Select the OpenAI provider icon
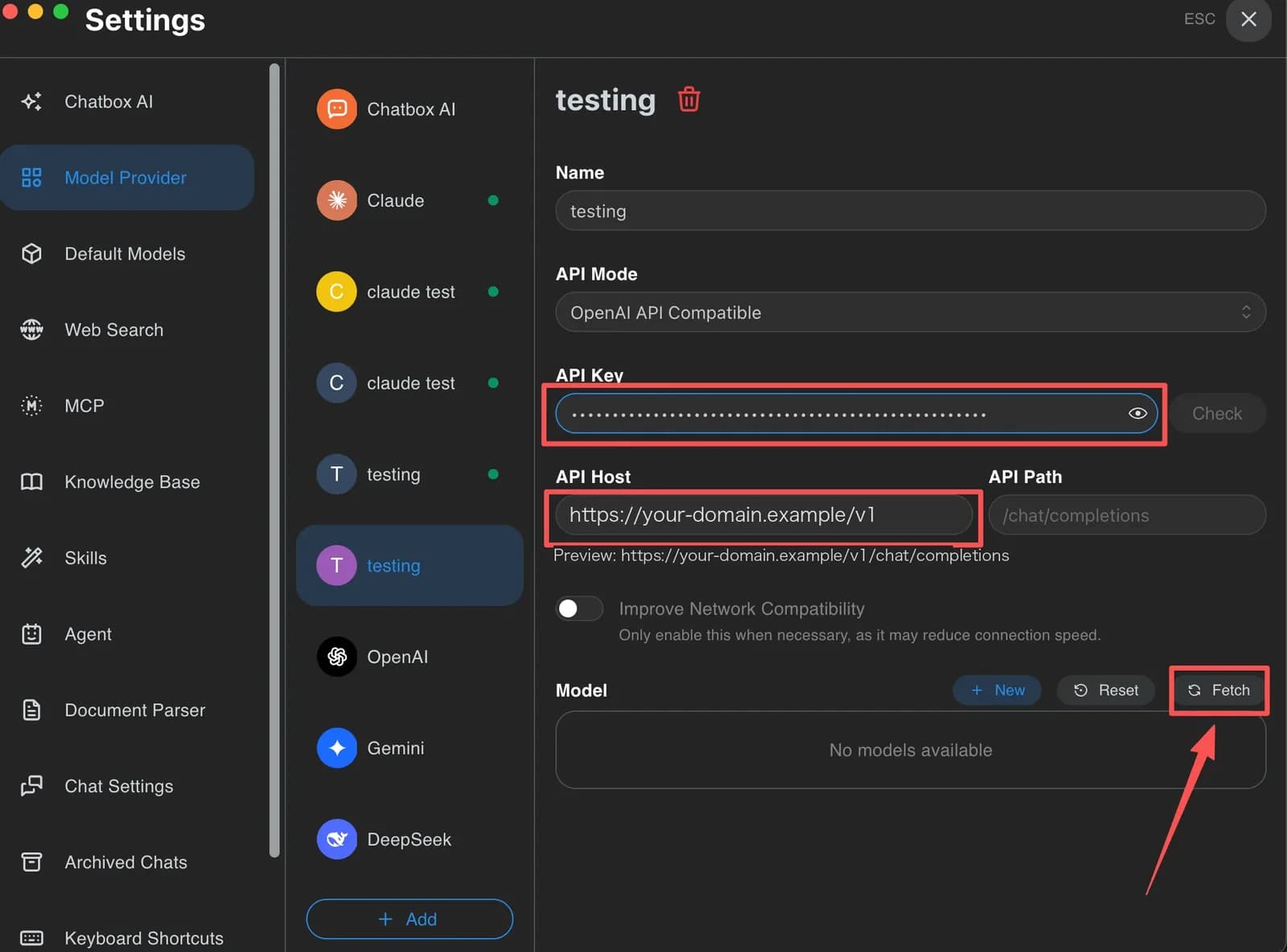This screenshot has width=1287, height=952. (336, 657)
